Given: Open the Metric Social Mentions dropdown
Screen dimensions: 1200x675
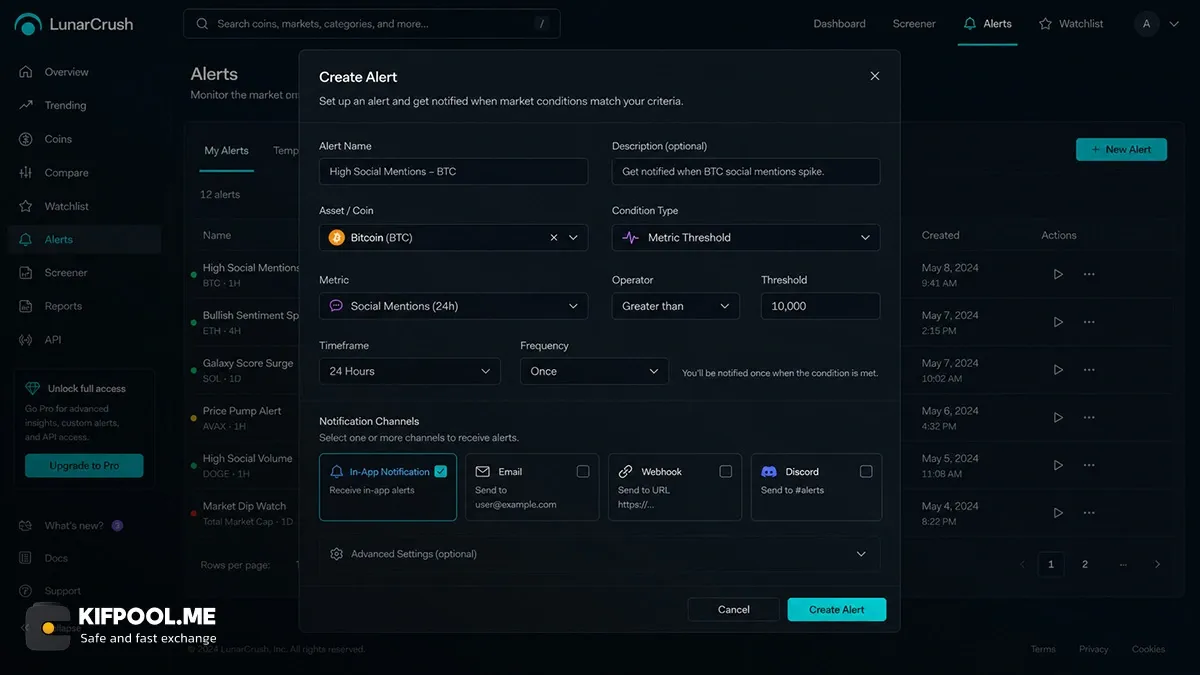Looking at the screenshot, I should click(454, 306).
